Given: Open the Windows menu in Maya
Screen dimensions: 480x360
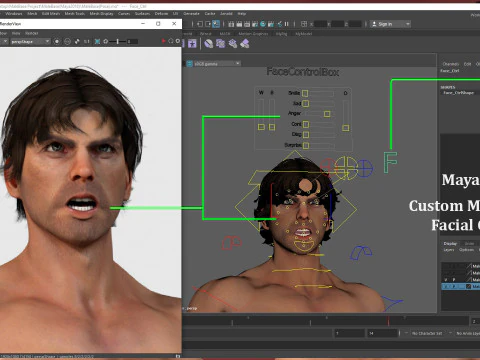Looking at the screenshot, I should pos(14,14).
